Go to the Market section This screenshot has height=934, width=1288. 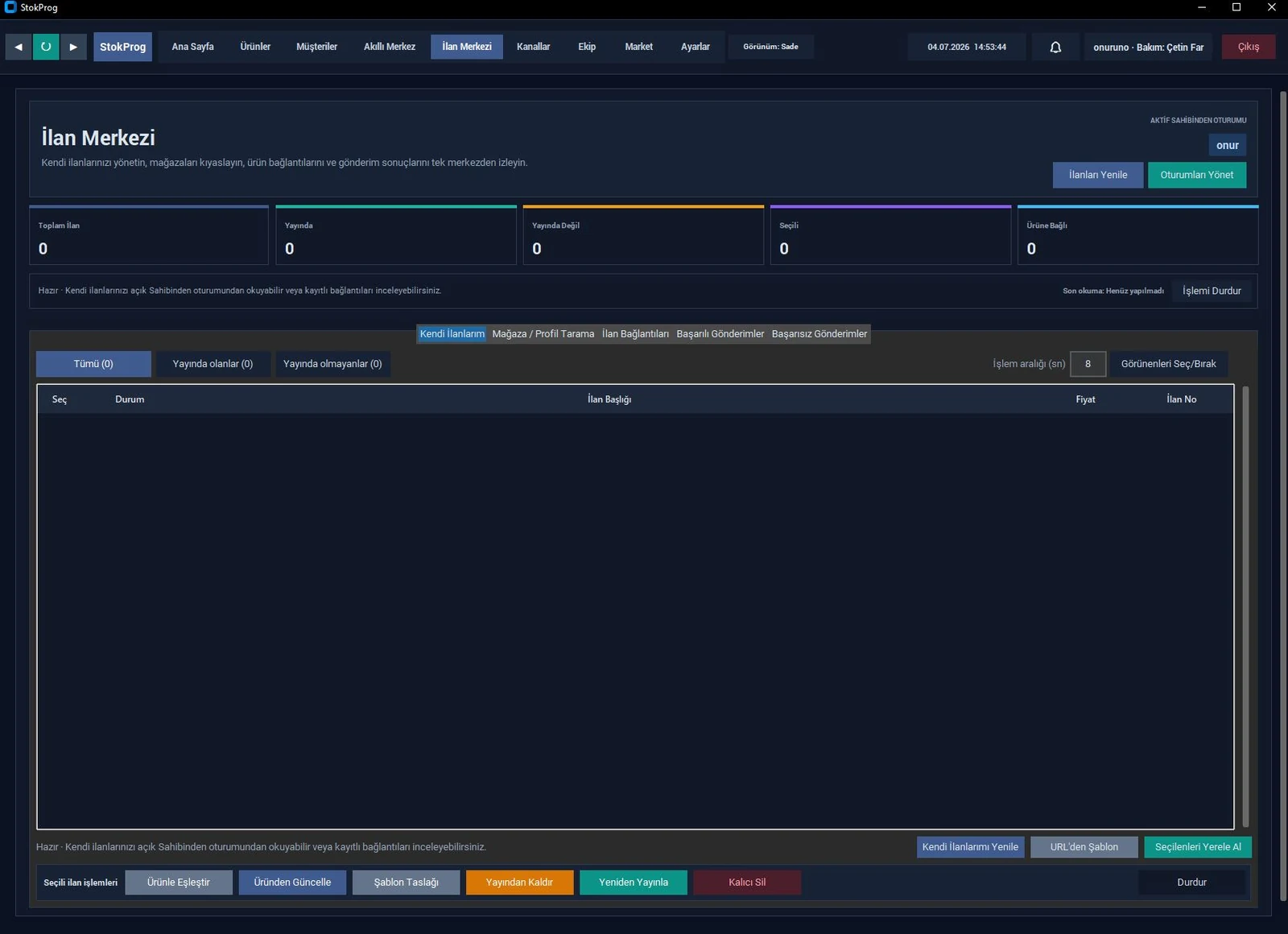pos(638,47)
